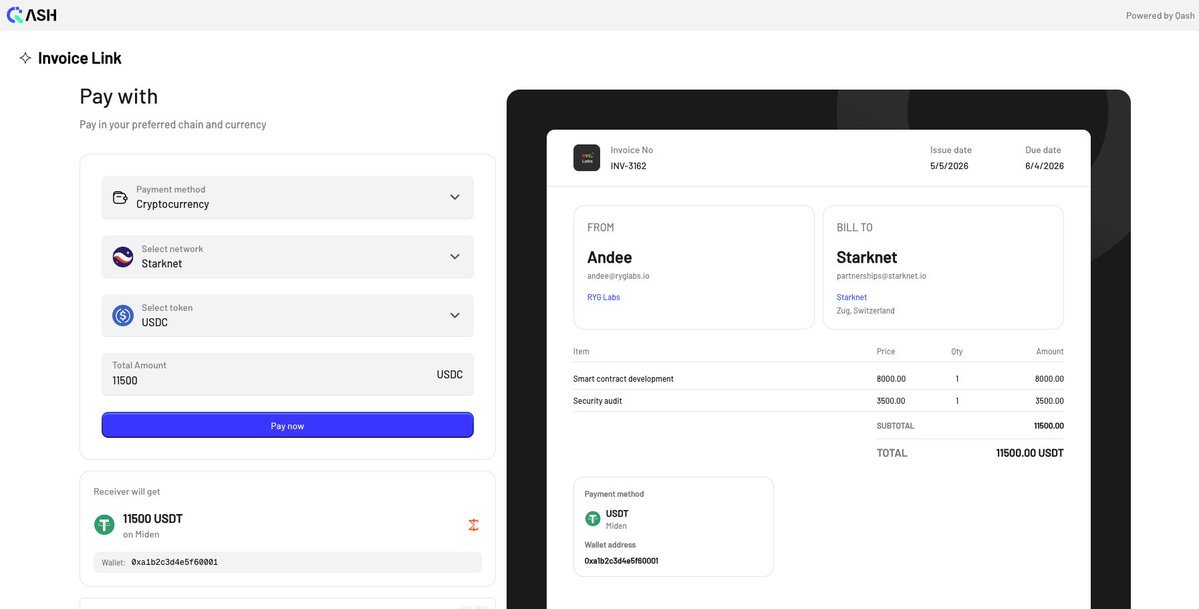Screen dimensions: 1199x609
Task: Click the Select network chevron arrow
Action: pos(455,256)
